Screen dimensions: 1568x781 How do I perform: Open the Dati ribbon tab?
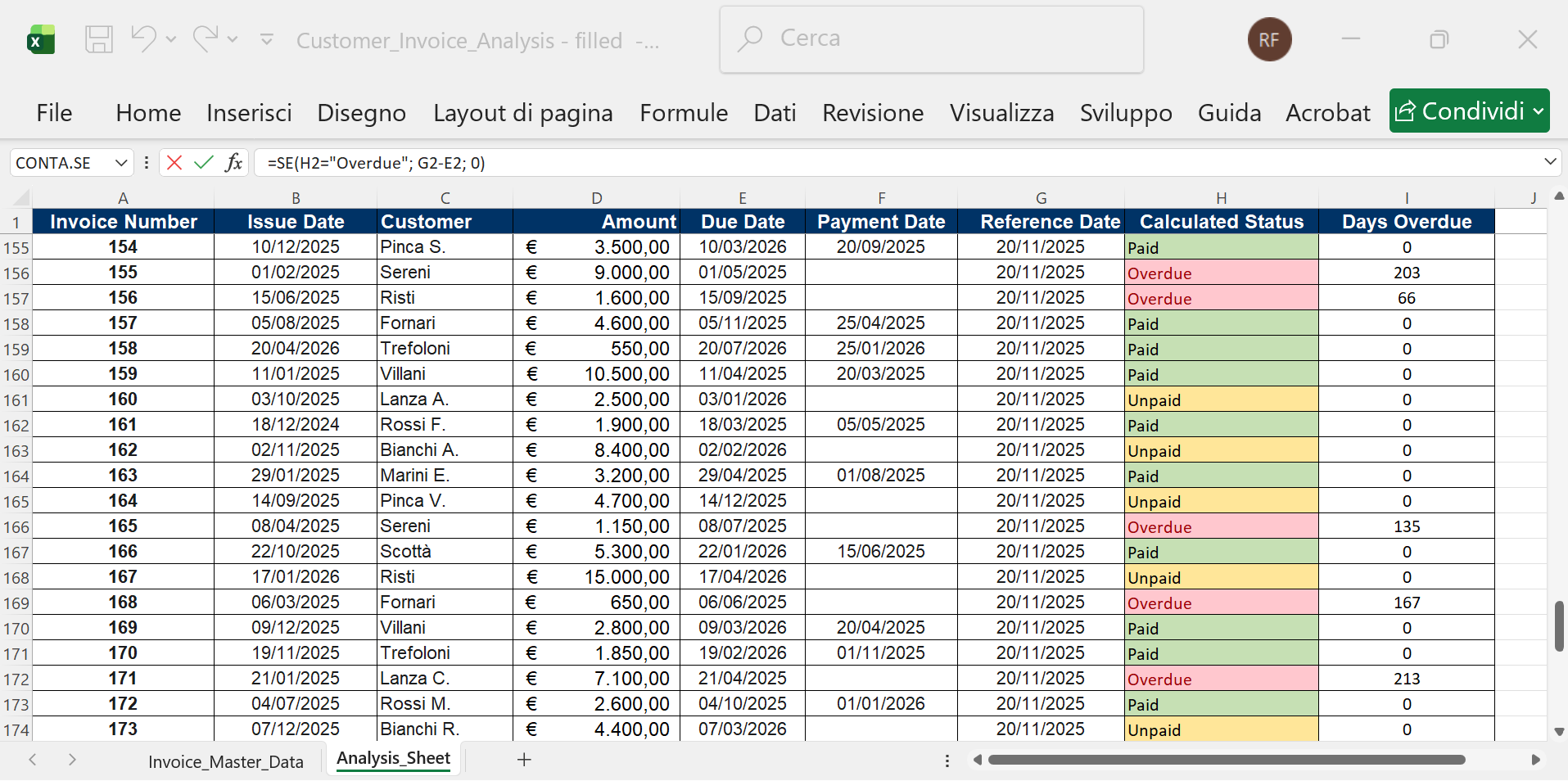pyautogui.click(x=774, y=113)
